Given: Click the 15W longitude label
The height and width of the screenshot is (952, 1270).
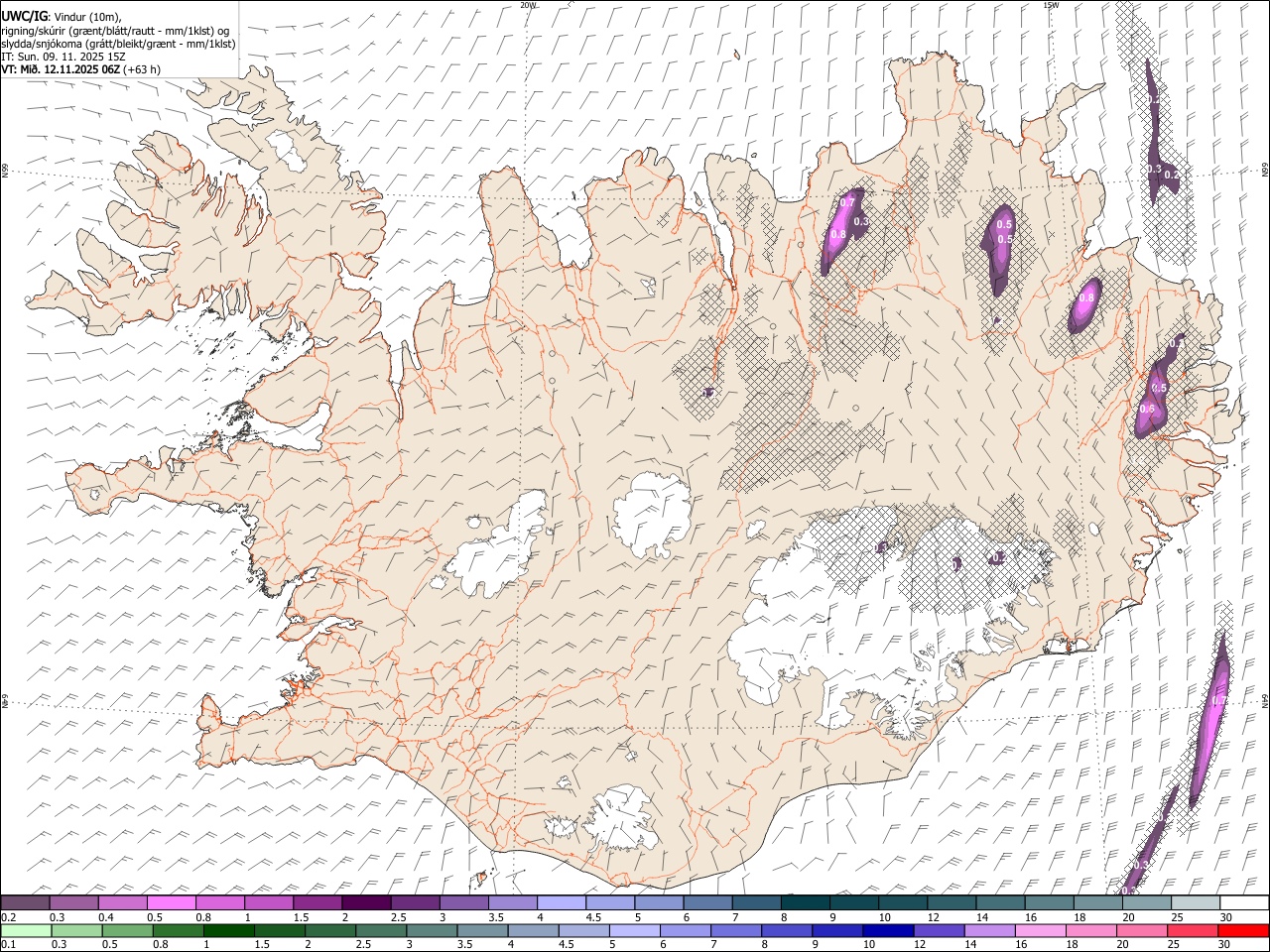Looking at the screenshot, I should click(1050, 5).
